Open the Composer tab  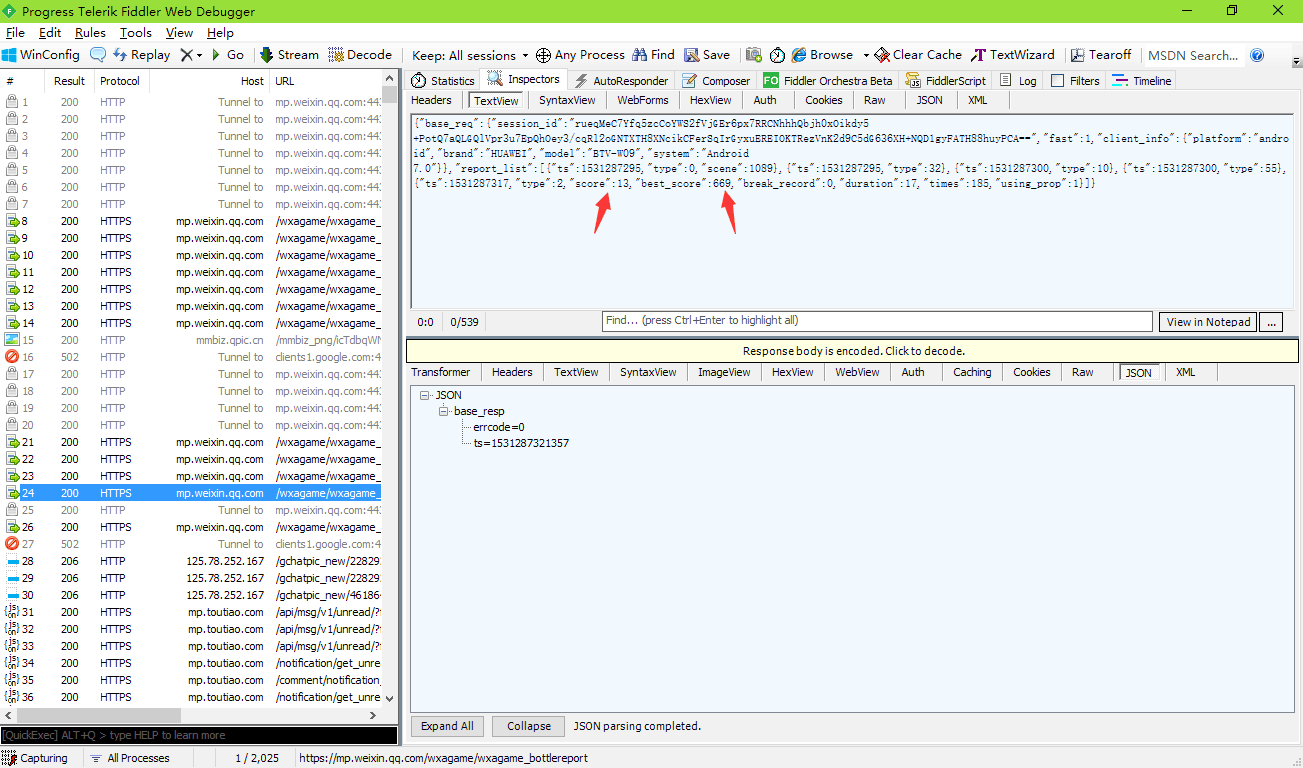(716, 80)
